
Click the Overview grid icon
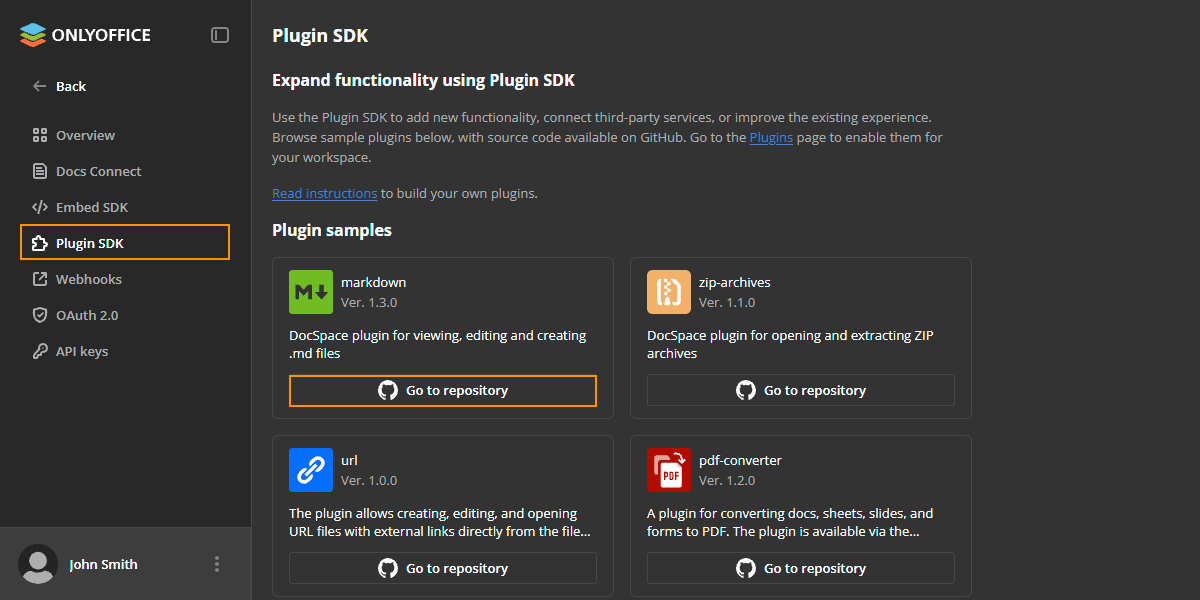pyautogui.click(x=40, y=135)
